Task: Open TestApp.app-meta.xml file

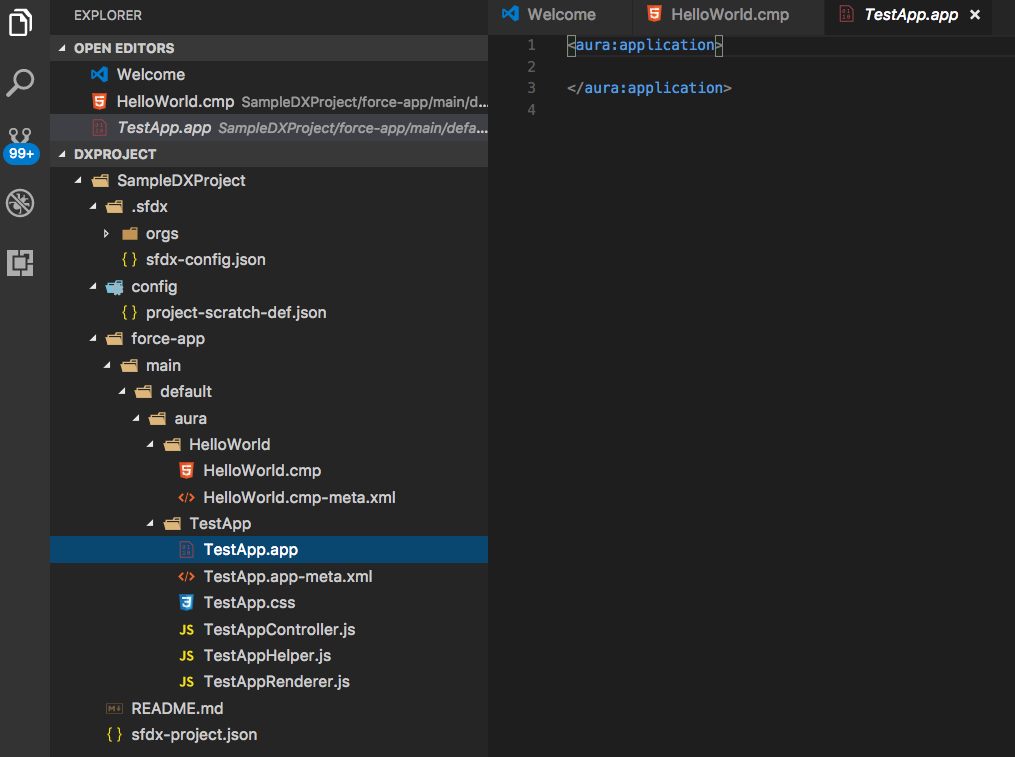Action: 269,576
